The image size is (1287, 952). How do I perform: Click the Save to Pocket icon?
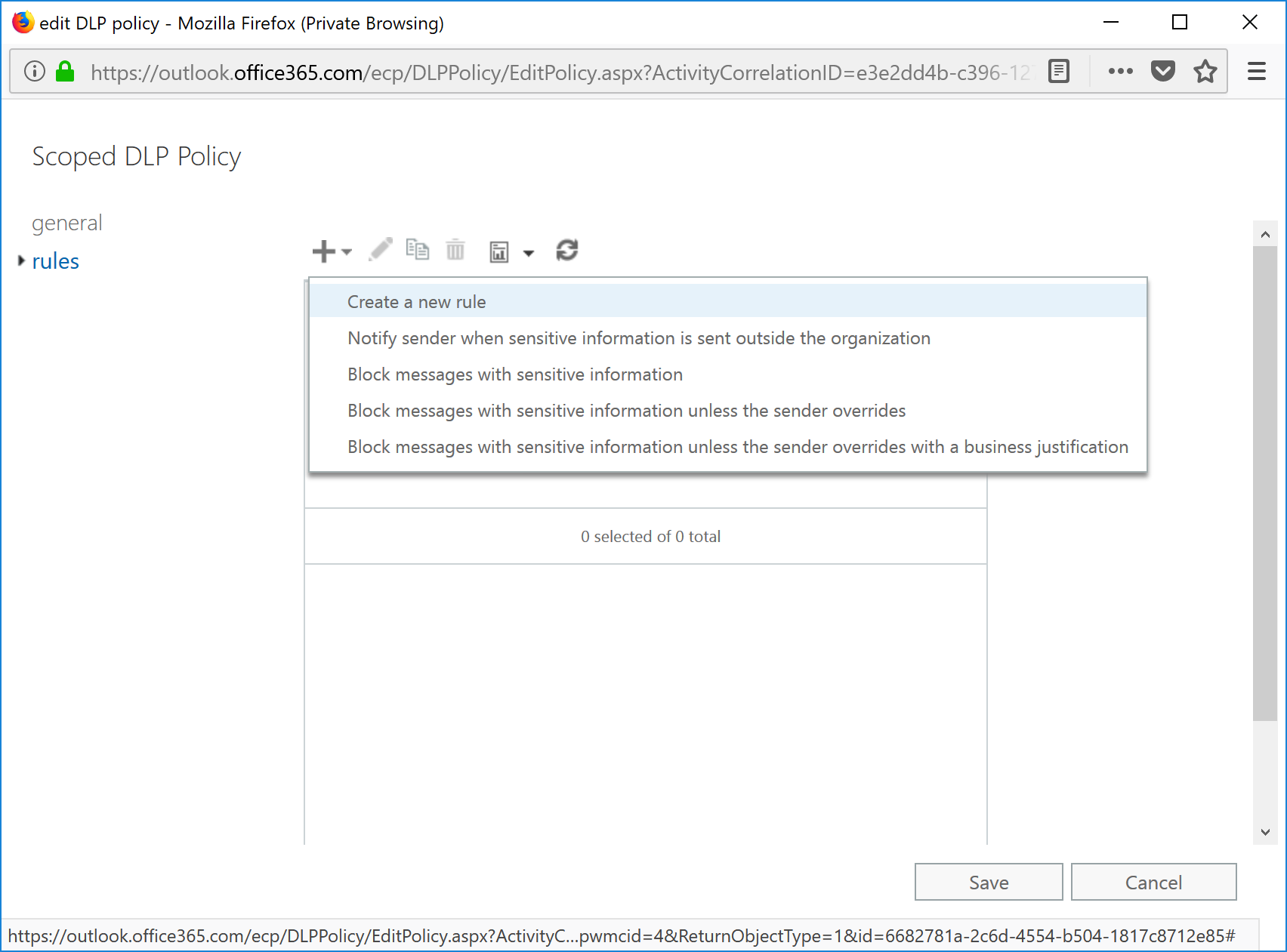click(x=1162, y=72)
